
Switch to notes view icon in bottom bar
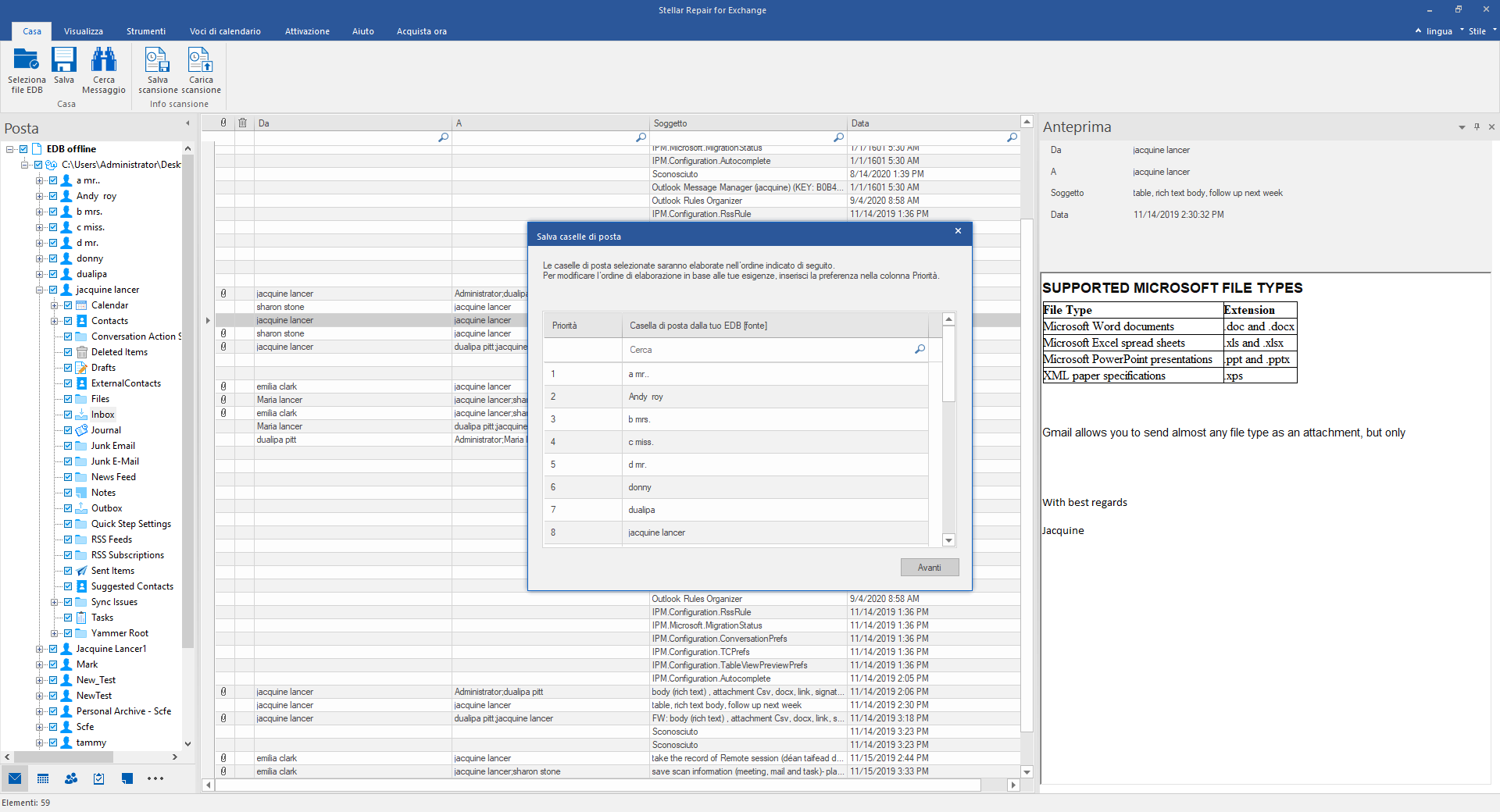point(127,778)
